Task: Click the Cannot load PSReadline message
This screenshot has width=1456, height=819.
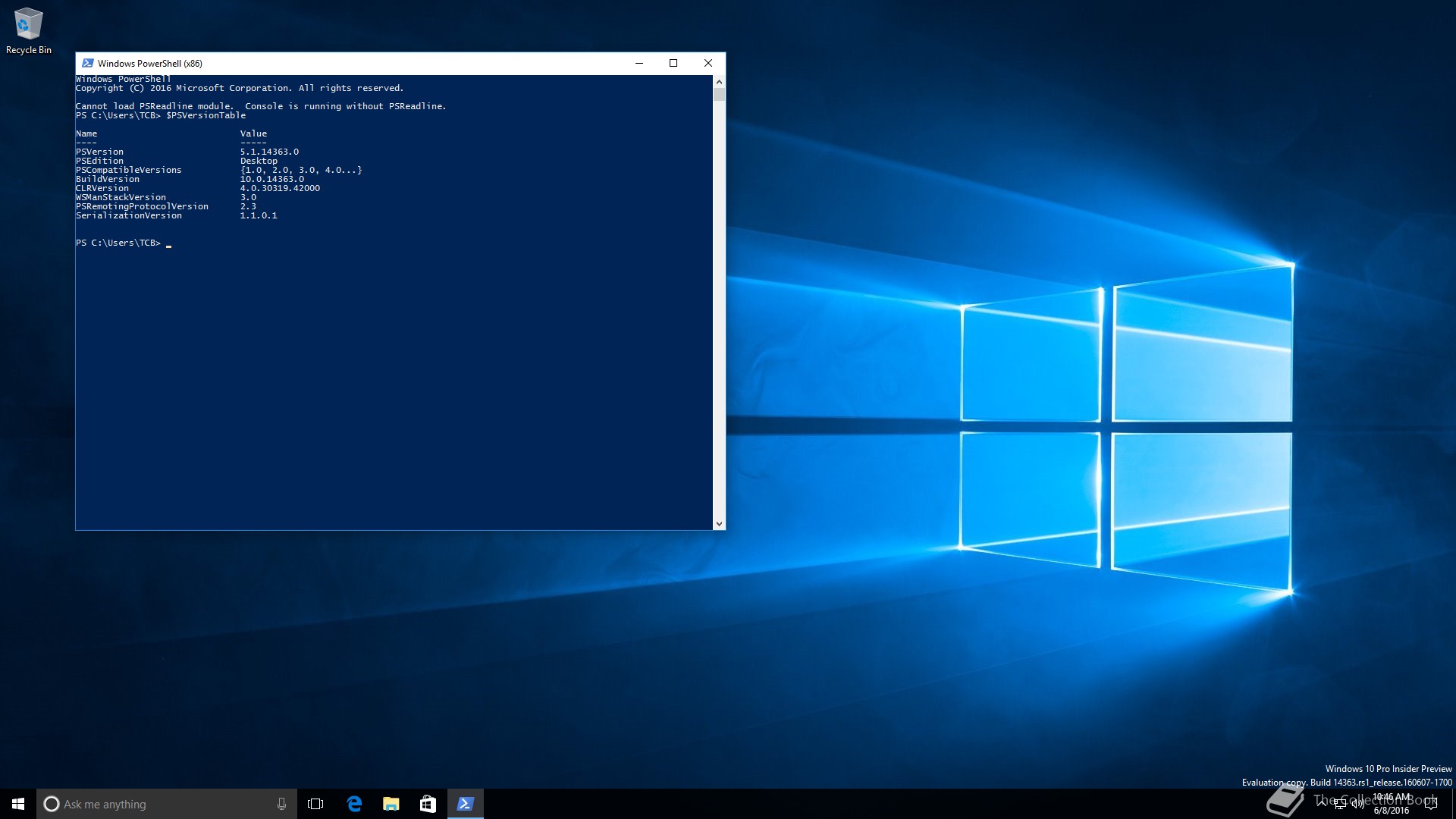Action: (x=261, y=106)
